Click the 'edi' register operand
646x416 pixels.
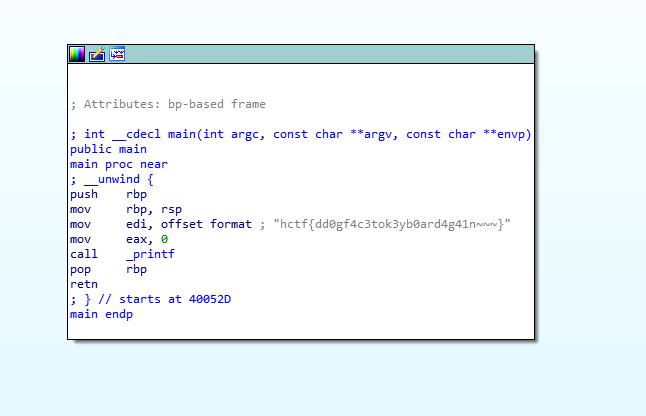tap(136, 224)
